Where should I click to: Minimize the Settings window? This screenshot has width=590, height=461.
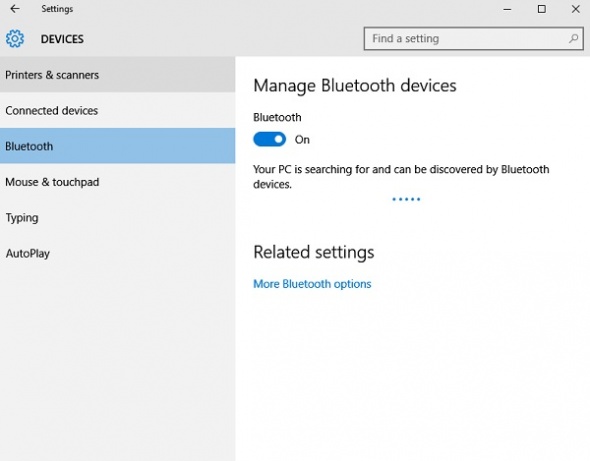(507, 9)
